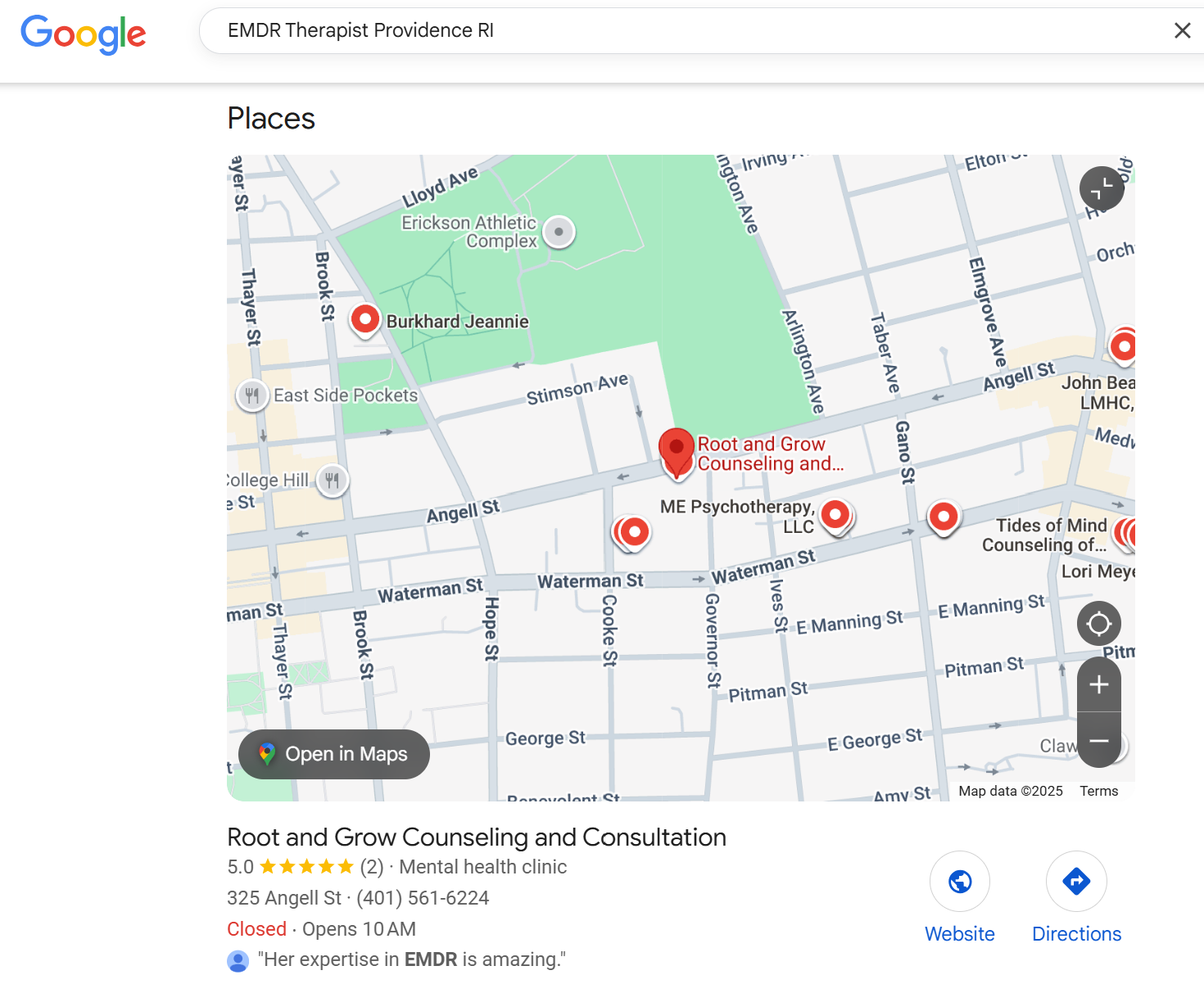Click the Map data ©2025 attribution
Image resolution: width=1204 pixels, height=984 pixels.
point(1011,791)
